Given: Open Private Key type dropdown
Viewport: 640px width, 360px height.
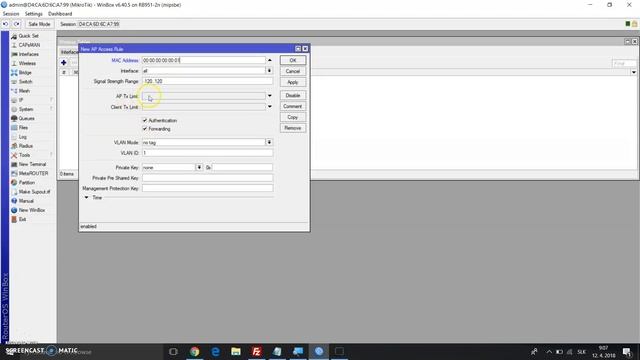Looking at the screenshot, I should [199, 167].
